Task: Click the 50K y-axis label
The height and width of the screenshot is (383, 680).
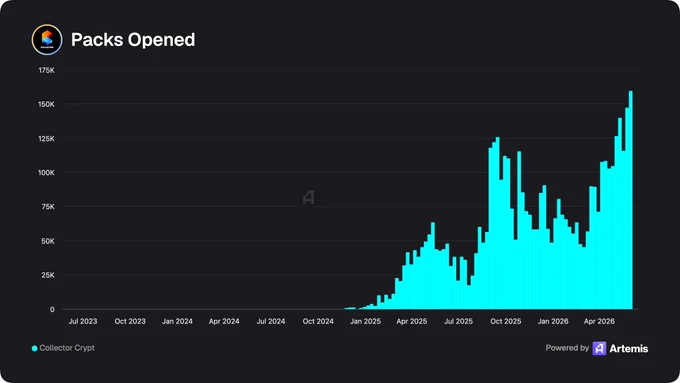Action: click(x=48, y=241)
